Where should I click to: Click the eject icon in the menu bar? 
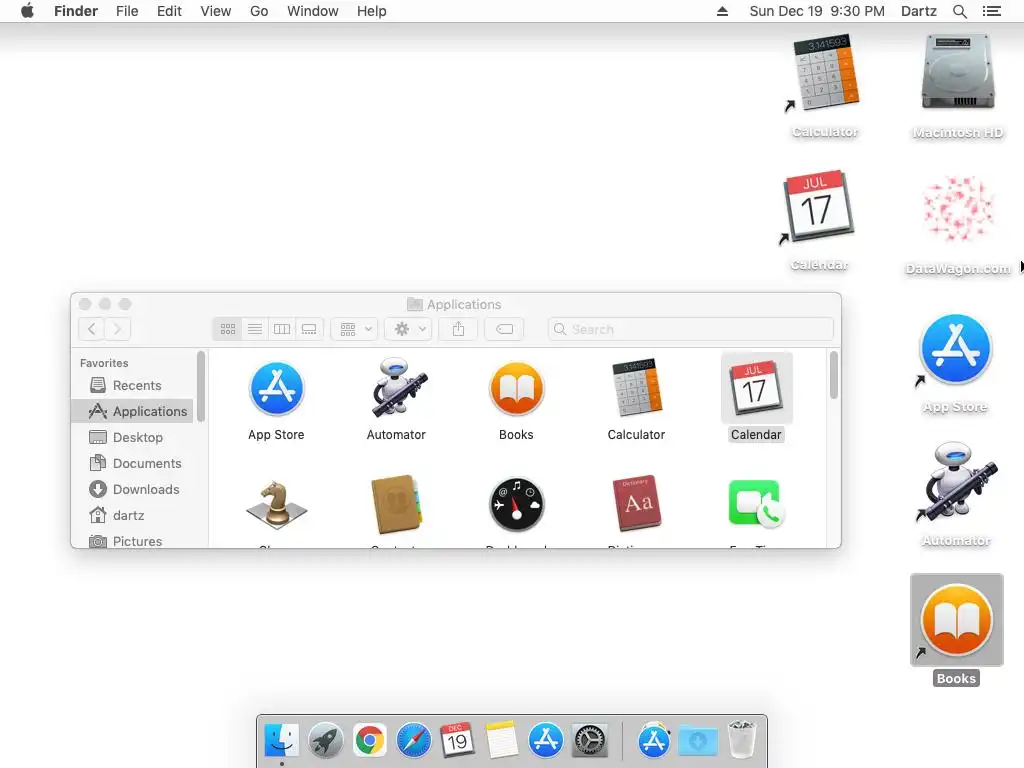722,11
